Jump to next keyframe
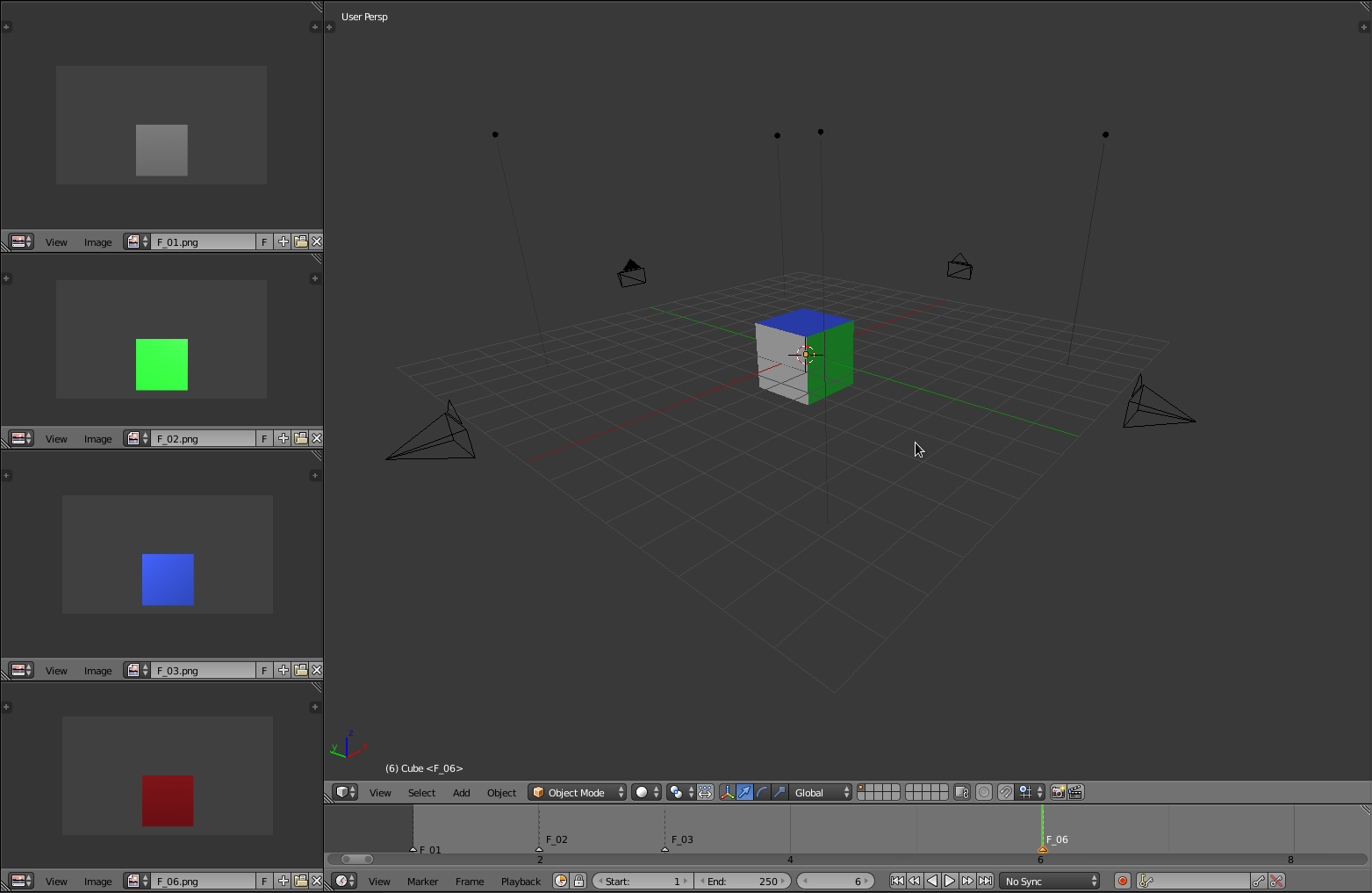This screenshot has width=1372, height=893. 967,881
